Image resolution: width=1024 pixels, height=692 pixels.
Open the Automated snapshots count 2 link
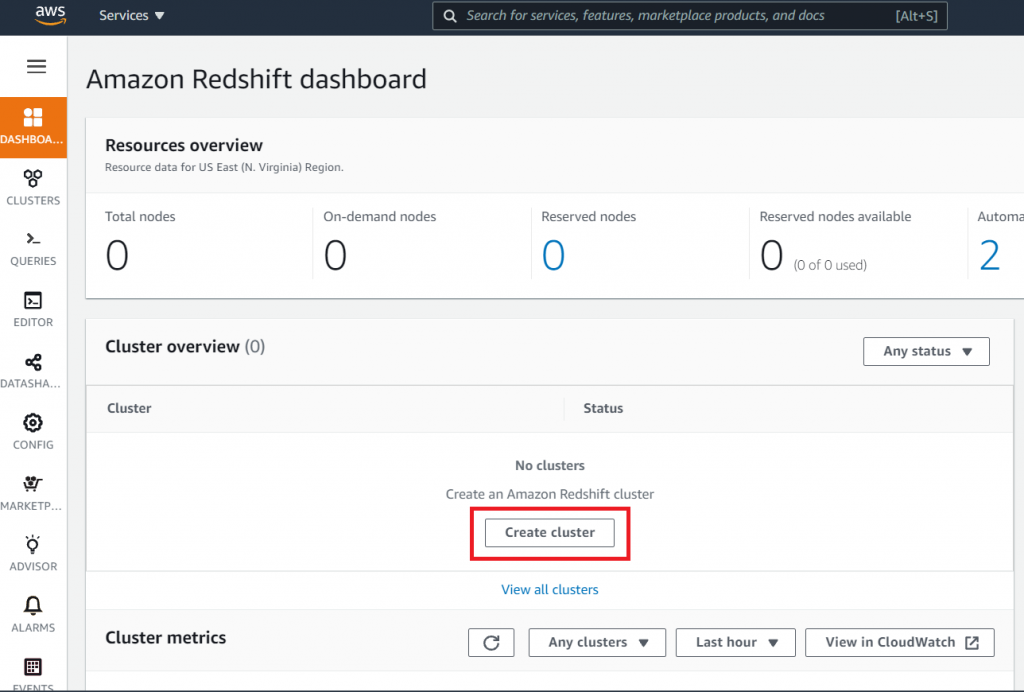[989, 255]
